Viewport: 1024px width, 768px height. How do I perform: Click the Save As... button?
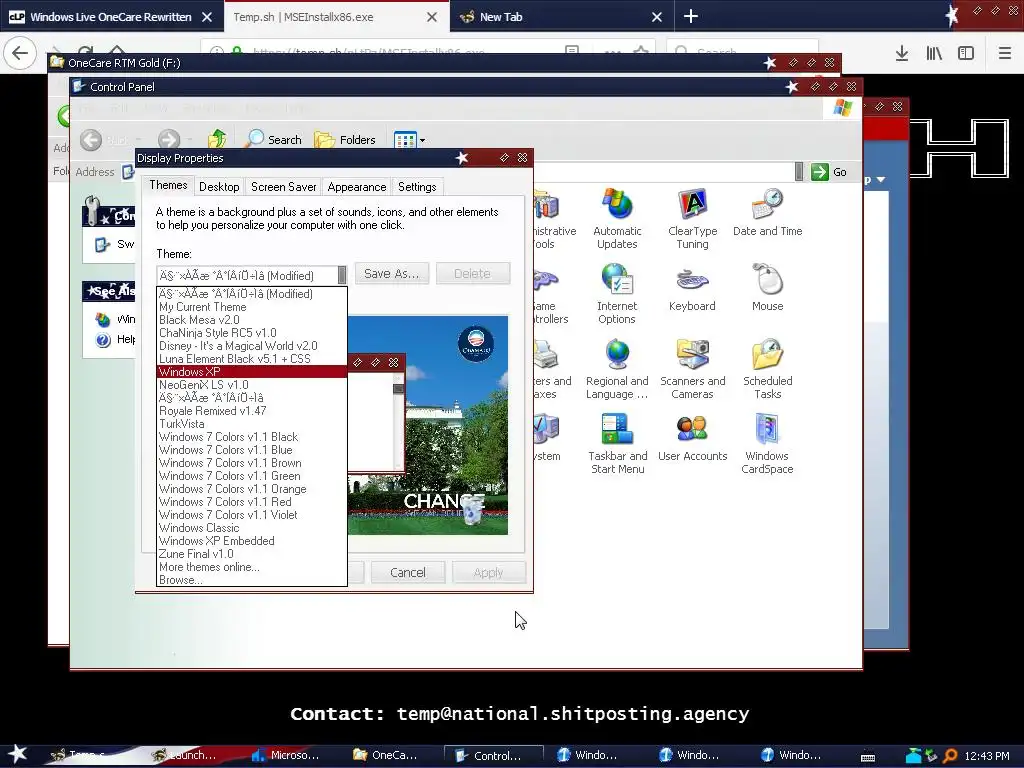[392, 274]
